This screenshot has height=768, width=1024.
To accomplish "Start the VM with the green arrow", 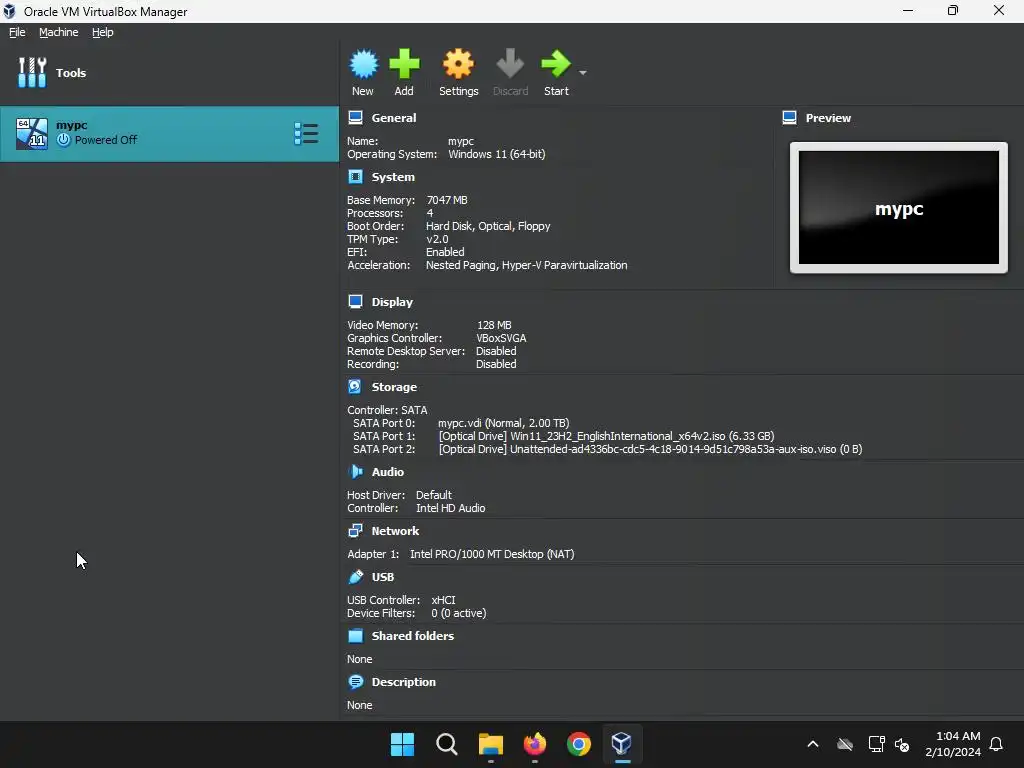I will point(556,64).
